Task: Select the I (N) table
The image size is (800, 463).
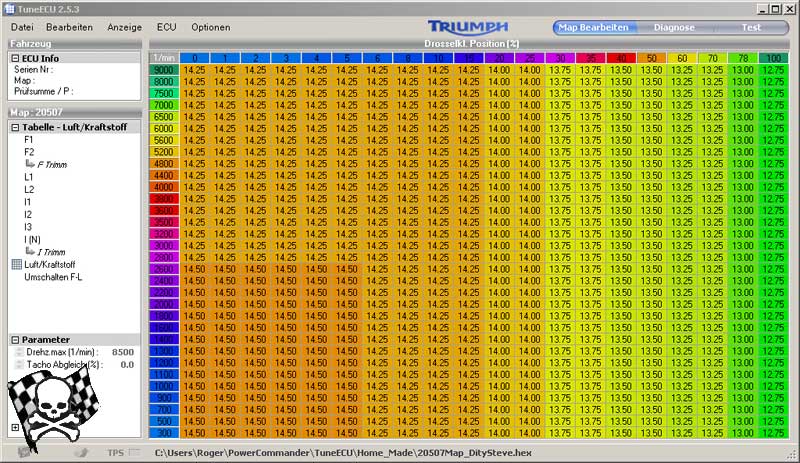Action: [x=32, y=239]
